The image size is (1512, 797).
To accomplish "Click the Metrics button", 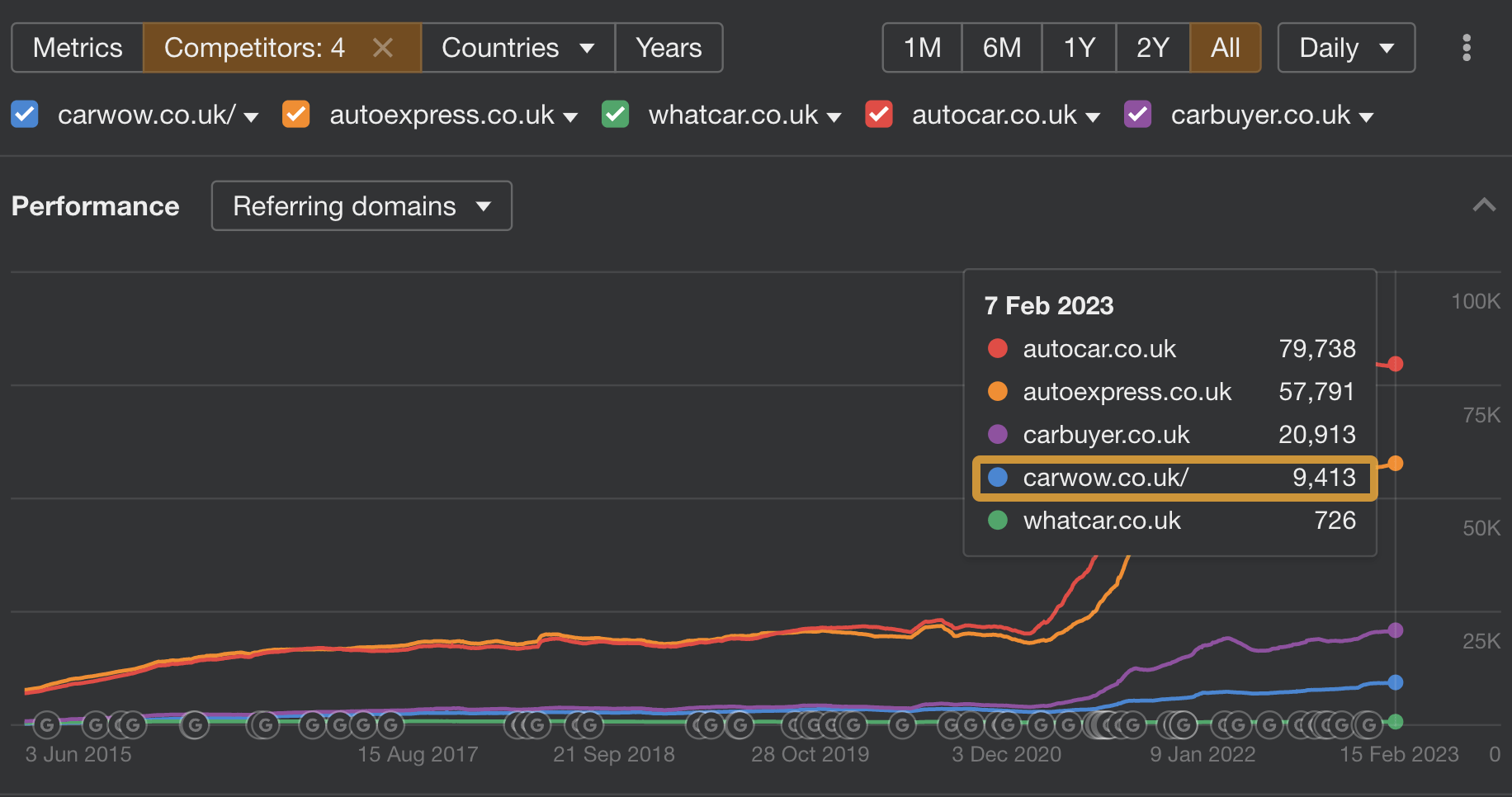I will [x=77, y=48].
